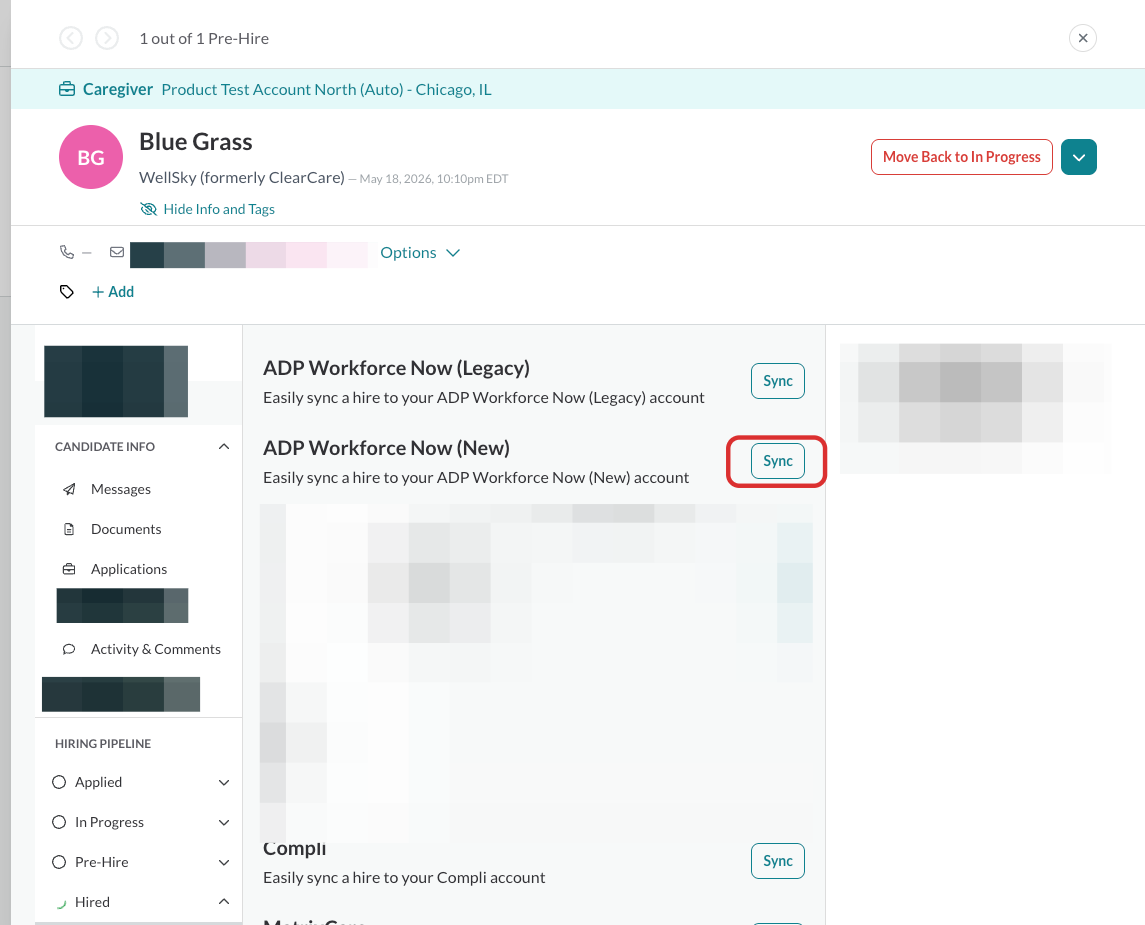Open the teal dropdown beside Move Back
The width and height of the screenshot is (1145, 925).
pos(1079,157)
